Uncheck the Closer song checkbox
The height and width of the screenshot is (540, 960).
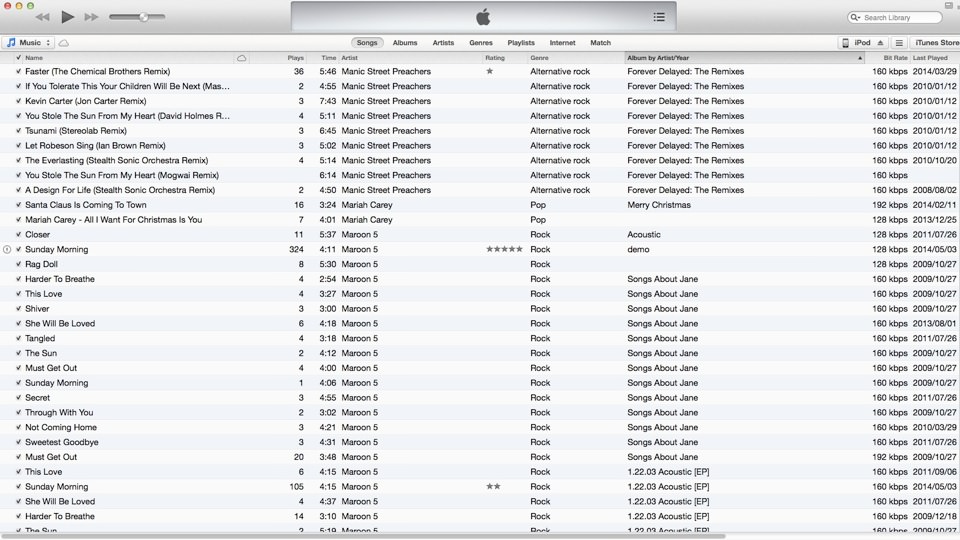click(18, 234)
